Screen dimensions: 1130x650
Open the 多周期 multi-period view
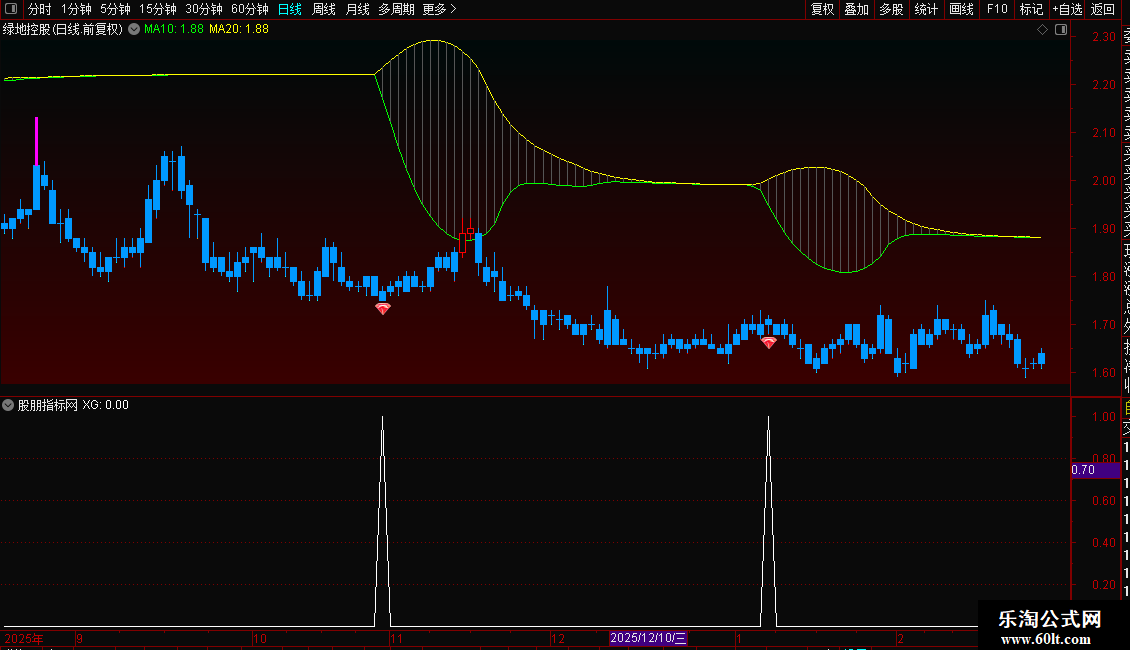click(396, 9)
